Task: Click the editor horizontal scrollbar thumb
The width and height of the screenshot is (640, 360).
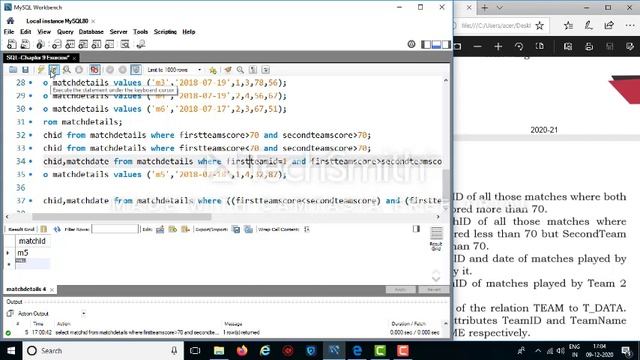Action: pos(122,217)
